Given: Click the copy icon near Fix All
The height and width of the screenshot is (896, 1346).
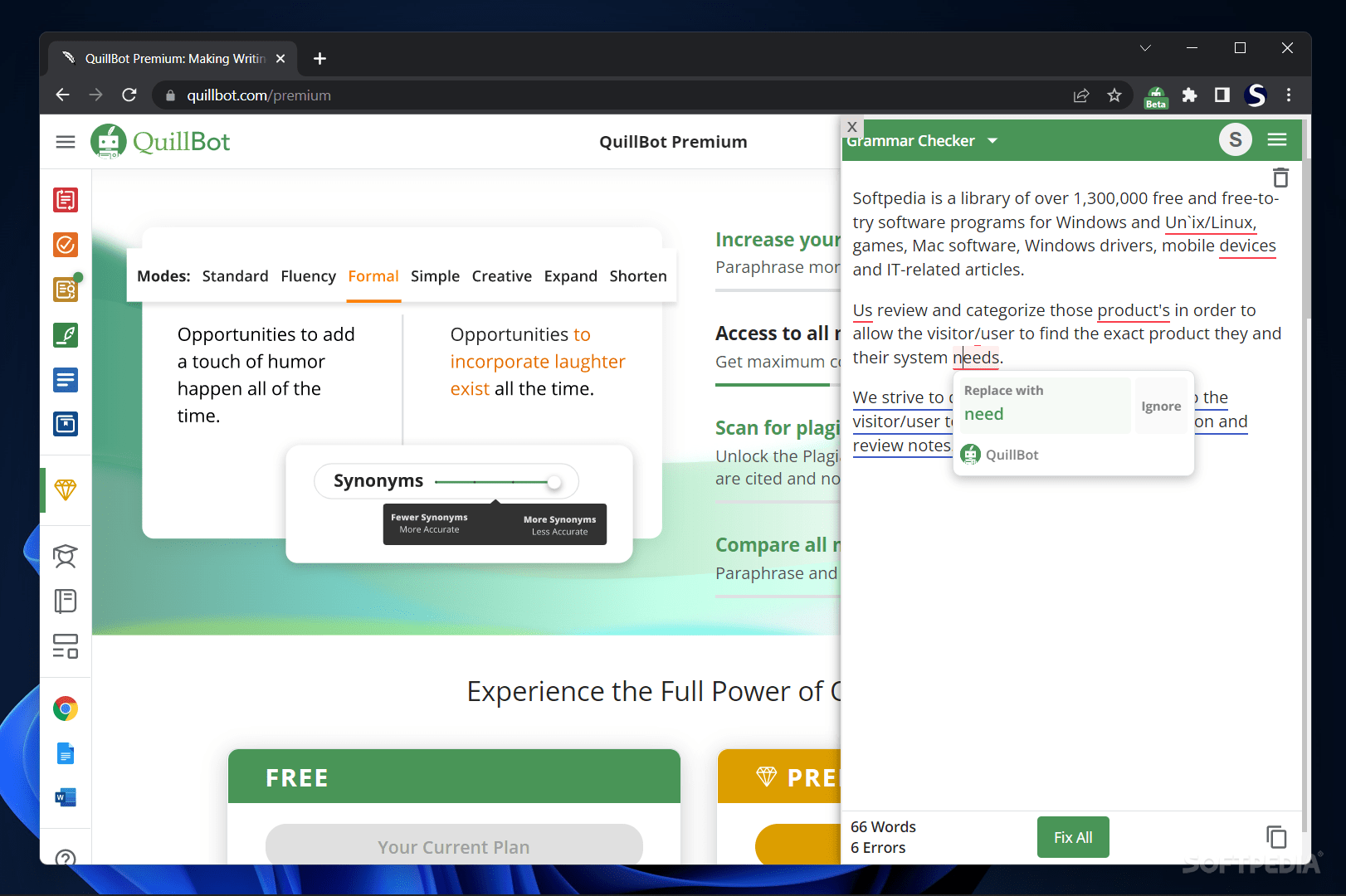Looking at the screenshot, I should click(x=1275, y=837).
